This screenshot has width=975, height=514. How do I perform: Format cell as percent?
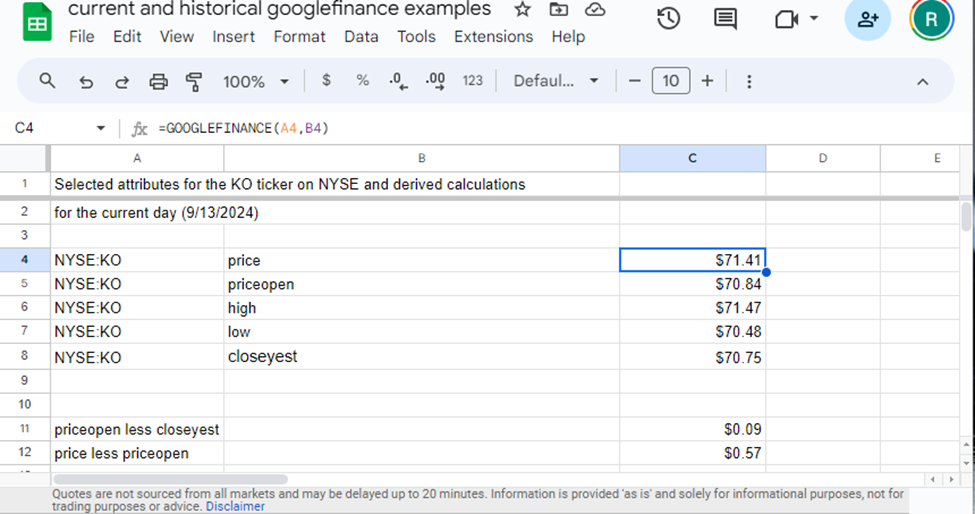point(363,80)
